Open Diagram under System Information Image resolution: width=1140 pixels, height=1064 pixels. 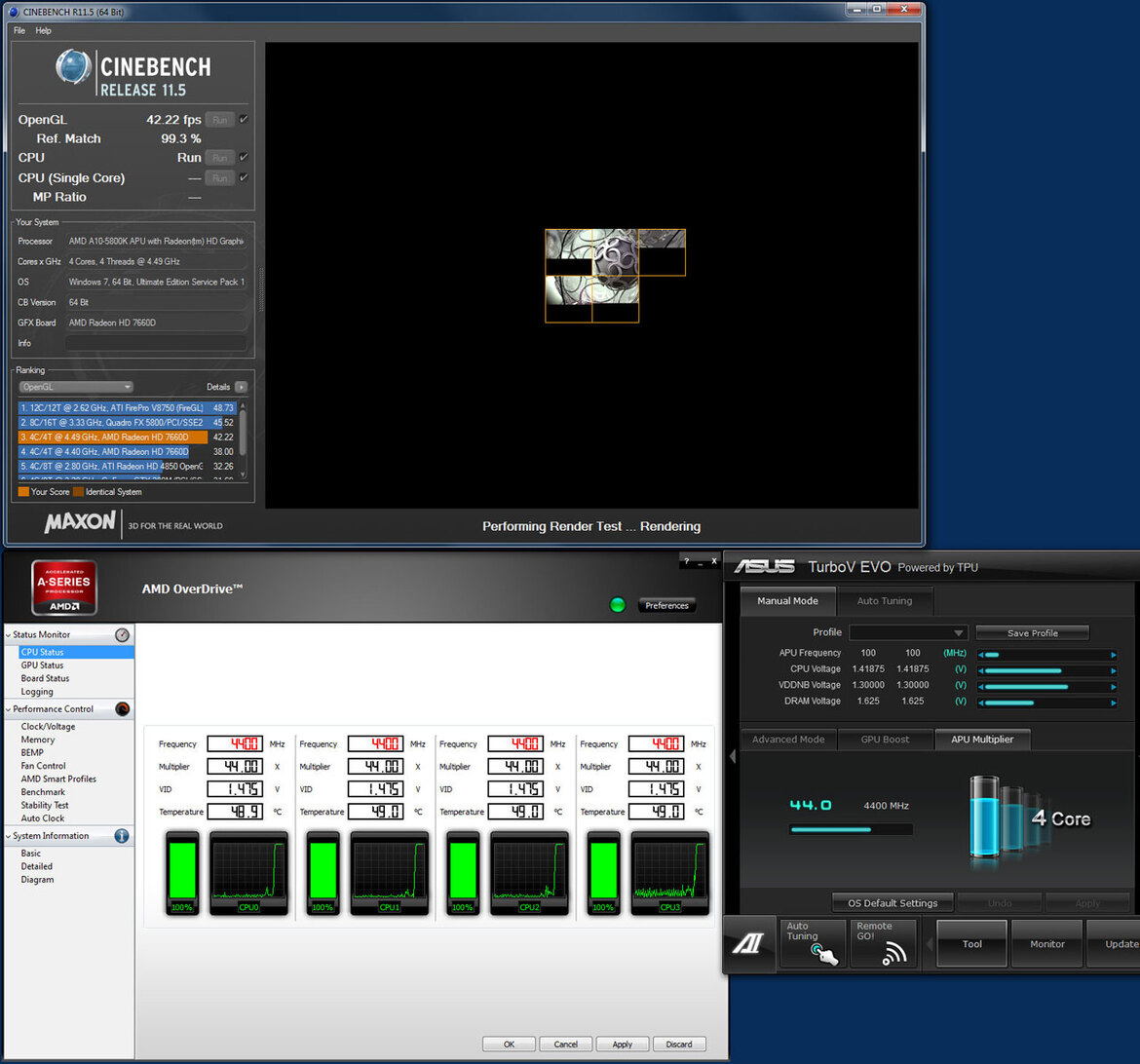click(37, 879)
